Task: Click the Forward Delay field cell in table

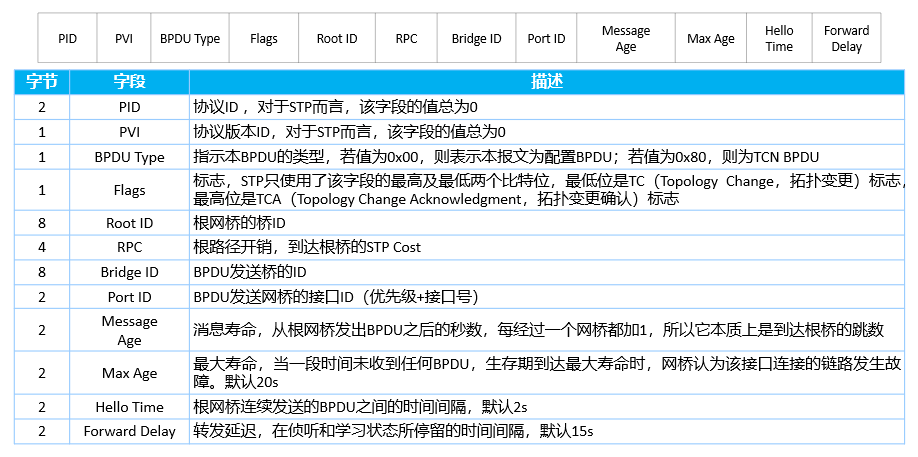Action: click(129, 431)
